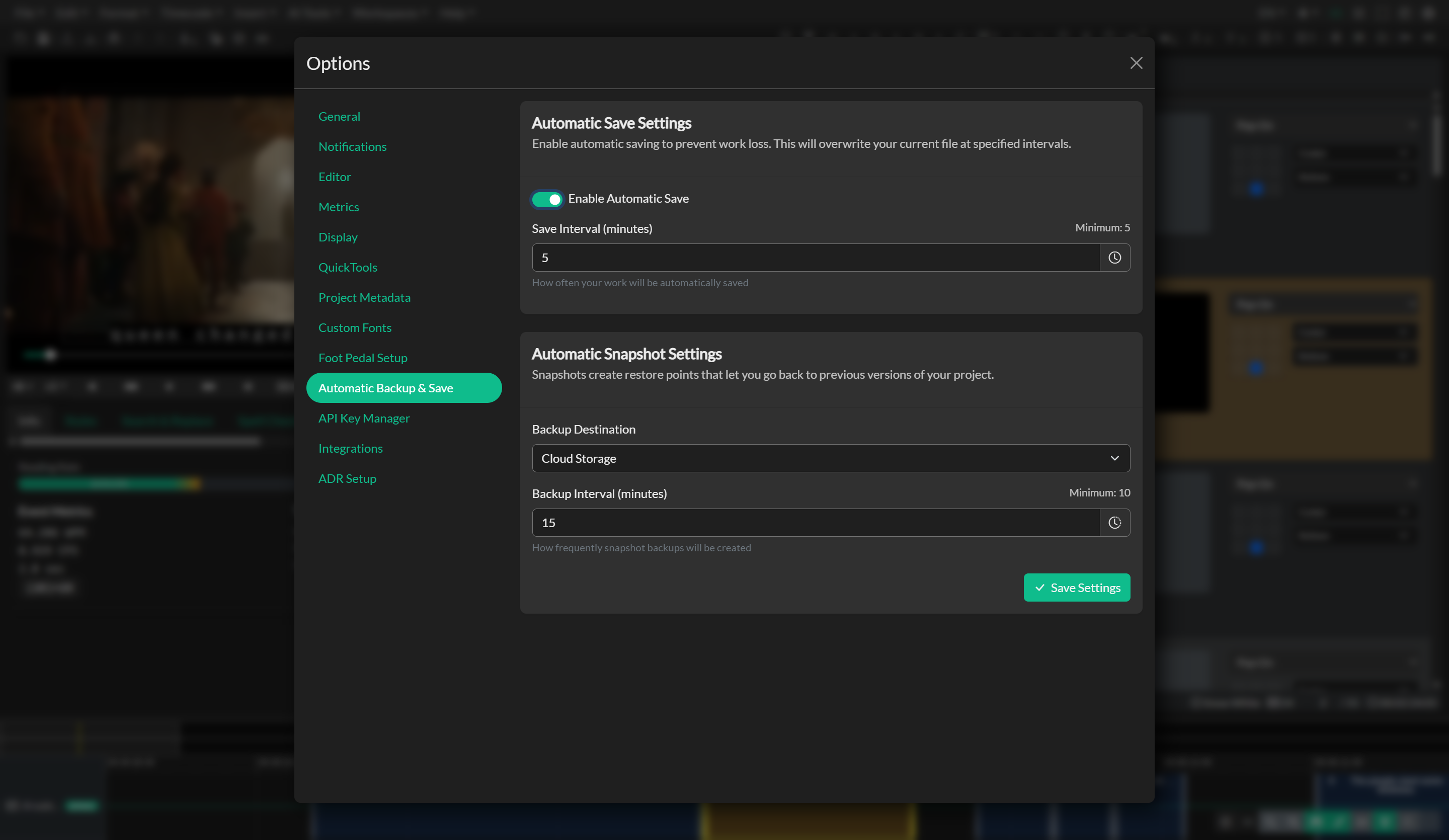
Task: Close the Options dialog
Action: click(x=1136, y=63)
